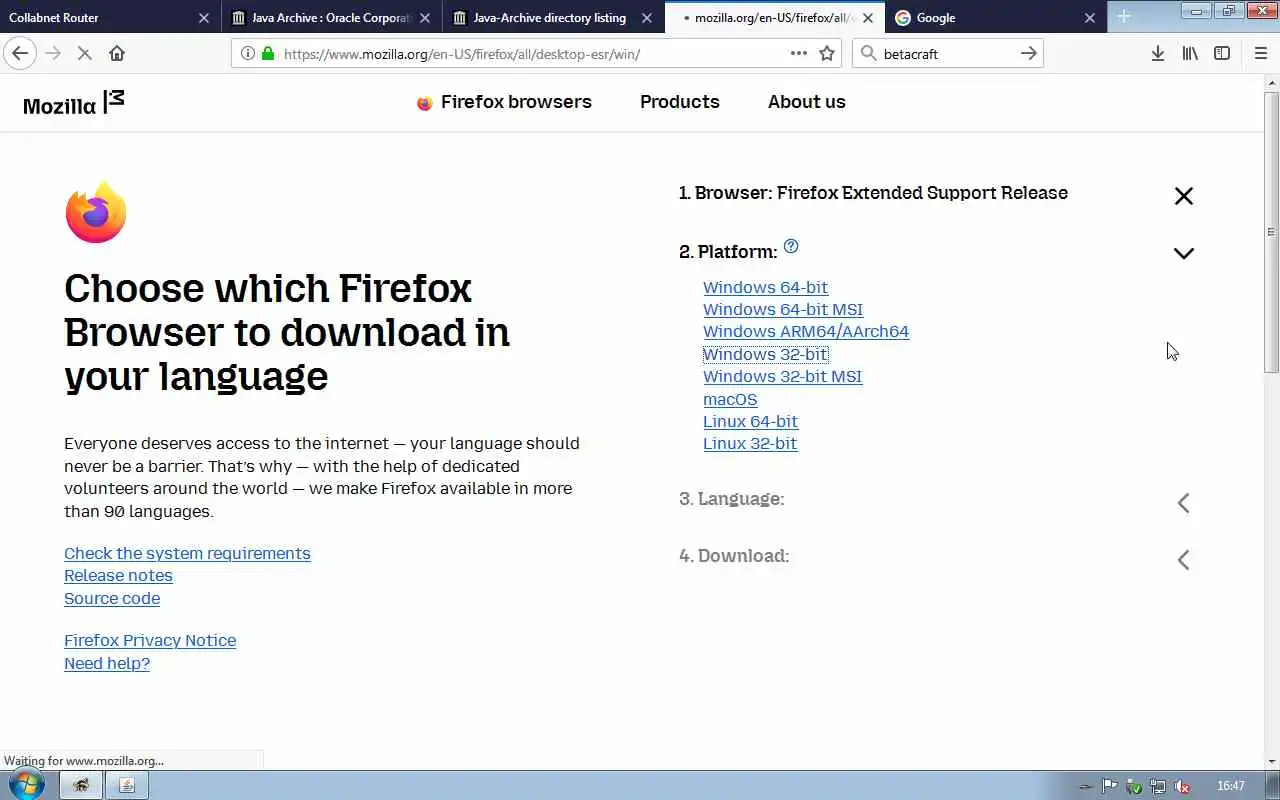Open the Downloads panel arrow icon
The width and height of the screenshot is (1280, 800).
pos(1157,53)
